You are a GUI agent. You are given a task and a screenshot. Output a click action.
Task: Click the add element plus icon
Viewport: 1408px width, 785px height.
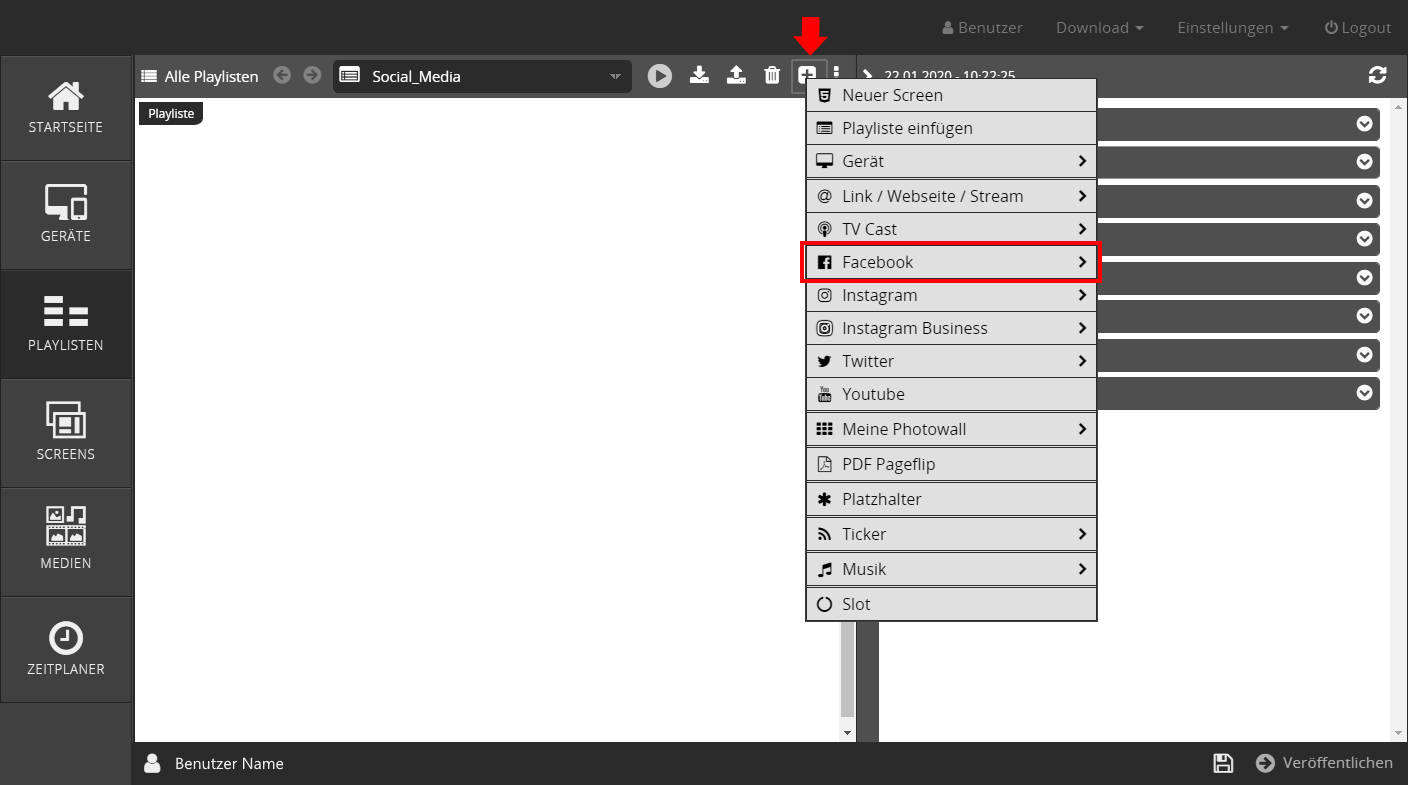click(807, 75)
